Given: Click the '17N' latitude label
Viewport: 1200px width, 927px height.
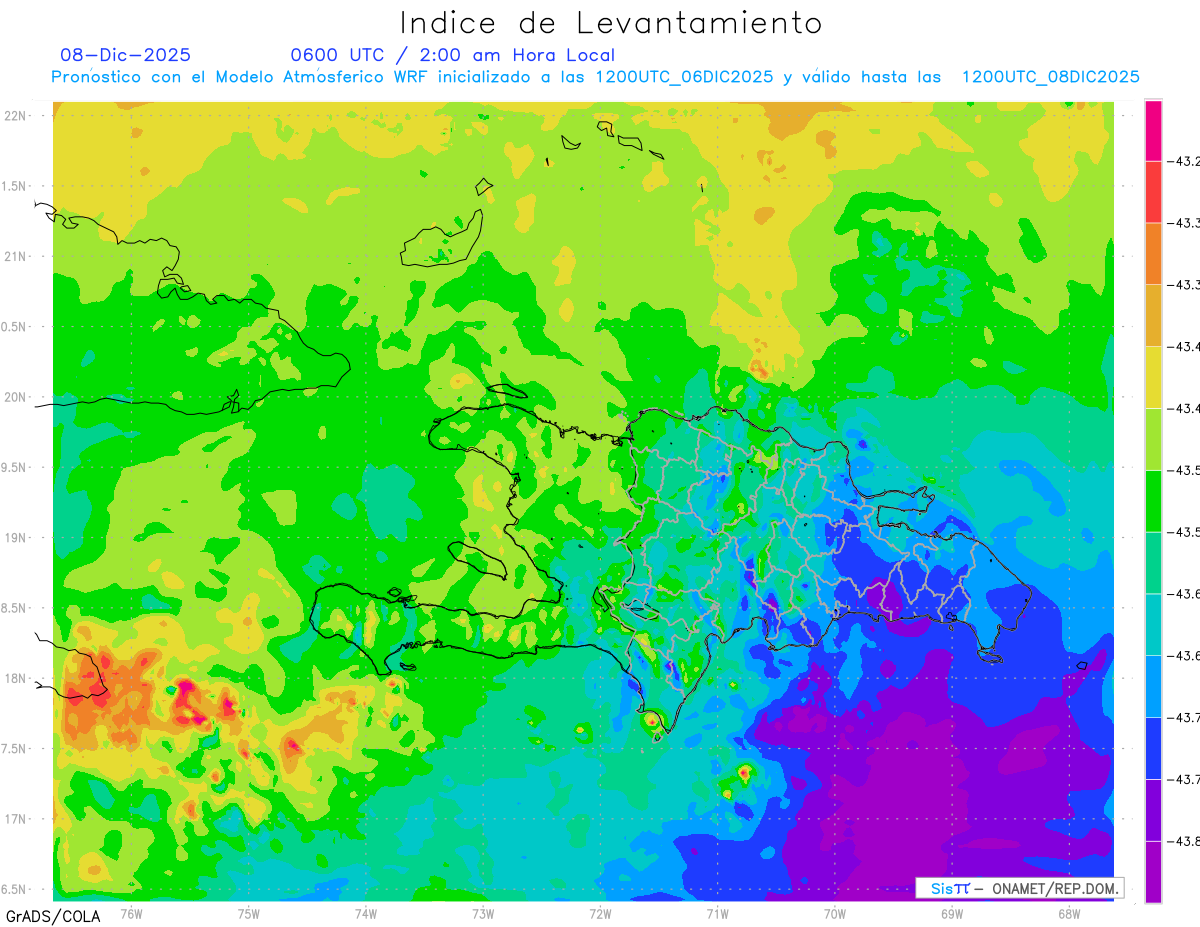Looking at the screenshot, I should click(x=16, y=818).
